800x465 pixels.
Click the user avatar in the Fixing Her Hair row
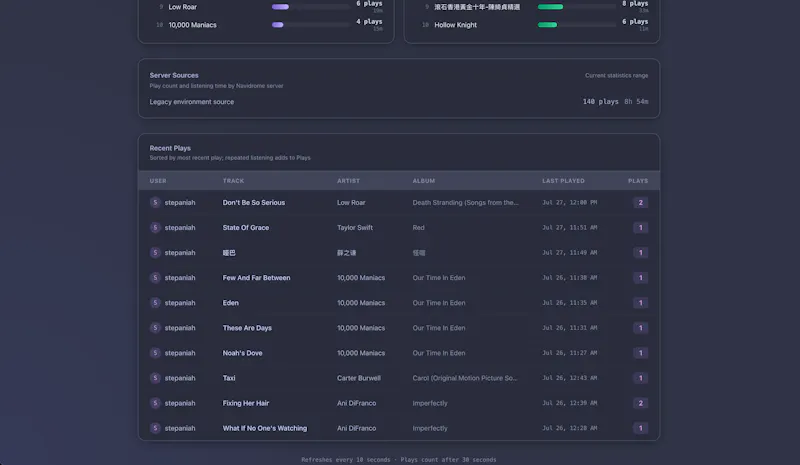tap(155, 403)
